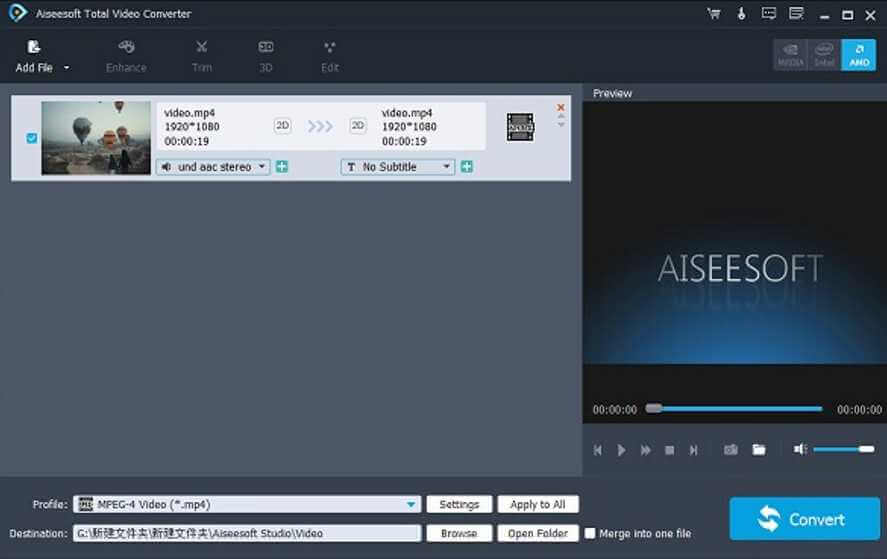Toggle Intel acceleration
Screen dimensions: 887x559
[x=824, y=55]
